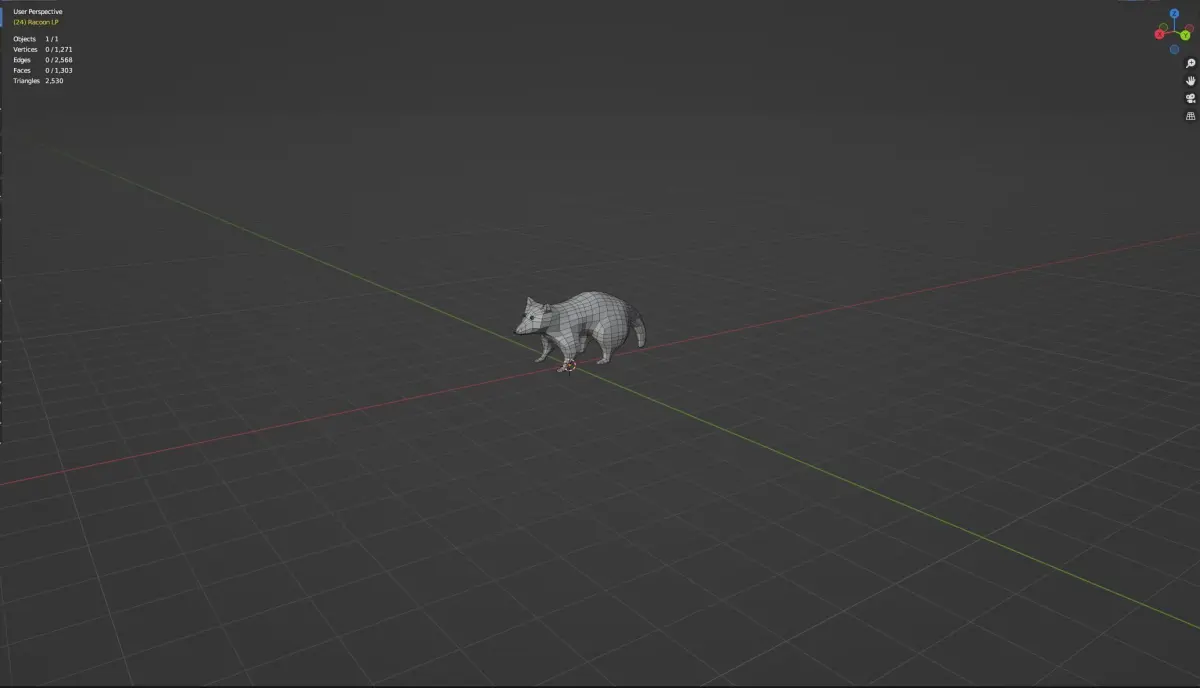Click the "Objects 1 / 1" statistic
Image resolution: width=1200 pixels, height=688 pixels.
pos(36,39)
